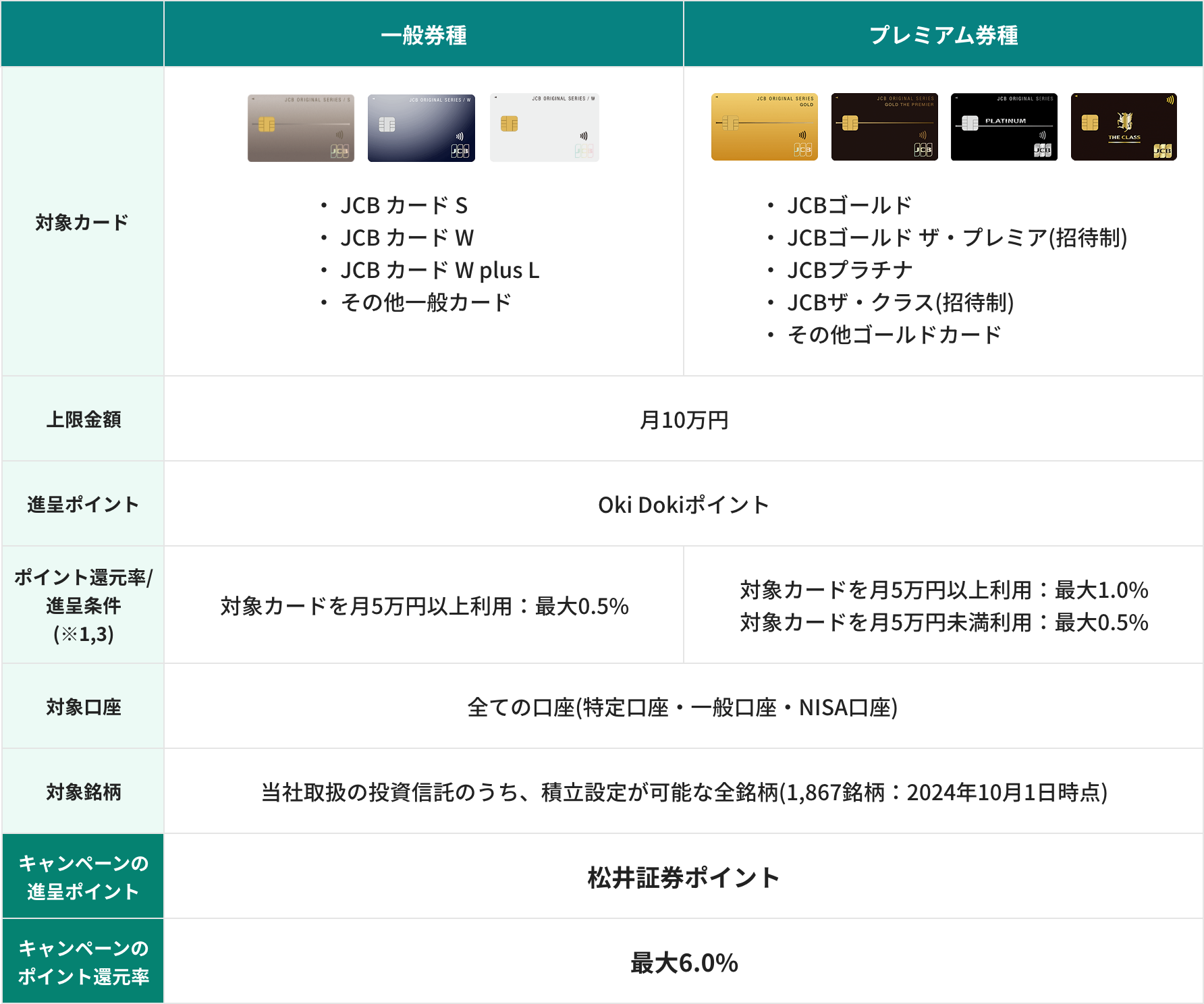Click the Oki Dokiポイント cell
The width and height of the screenshot is (1204, 1004).
coord(684,505)
